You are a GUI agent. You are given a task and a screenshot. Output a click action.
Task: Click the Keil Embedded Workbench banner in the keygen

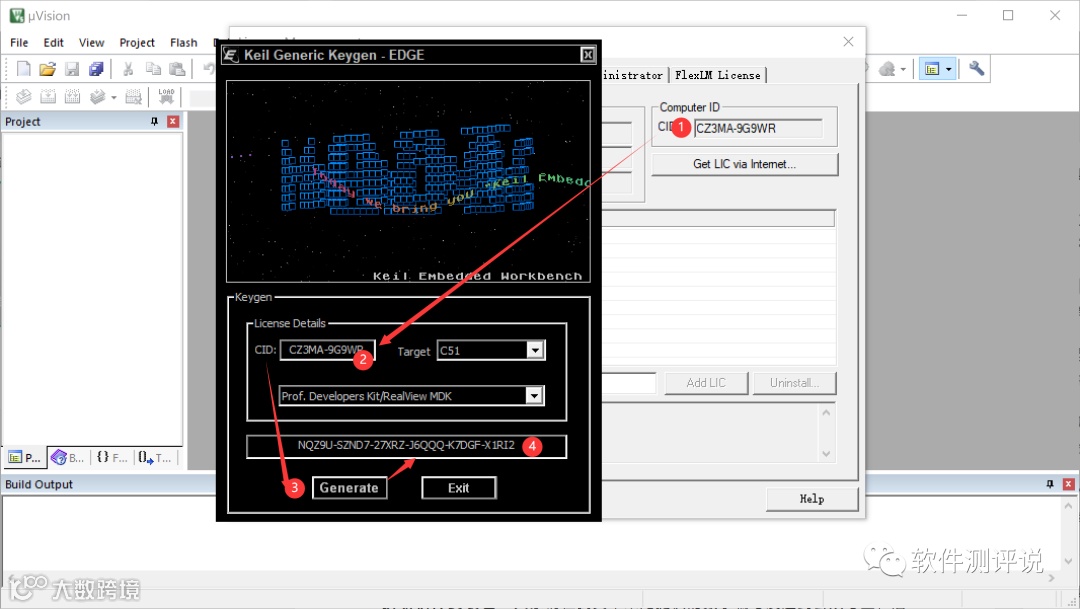pyautogui.click(x=408, y=182)
